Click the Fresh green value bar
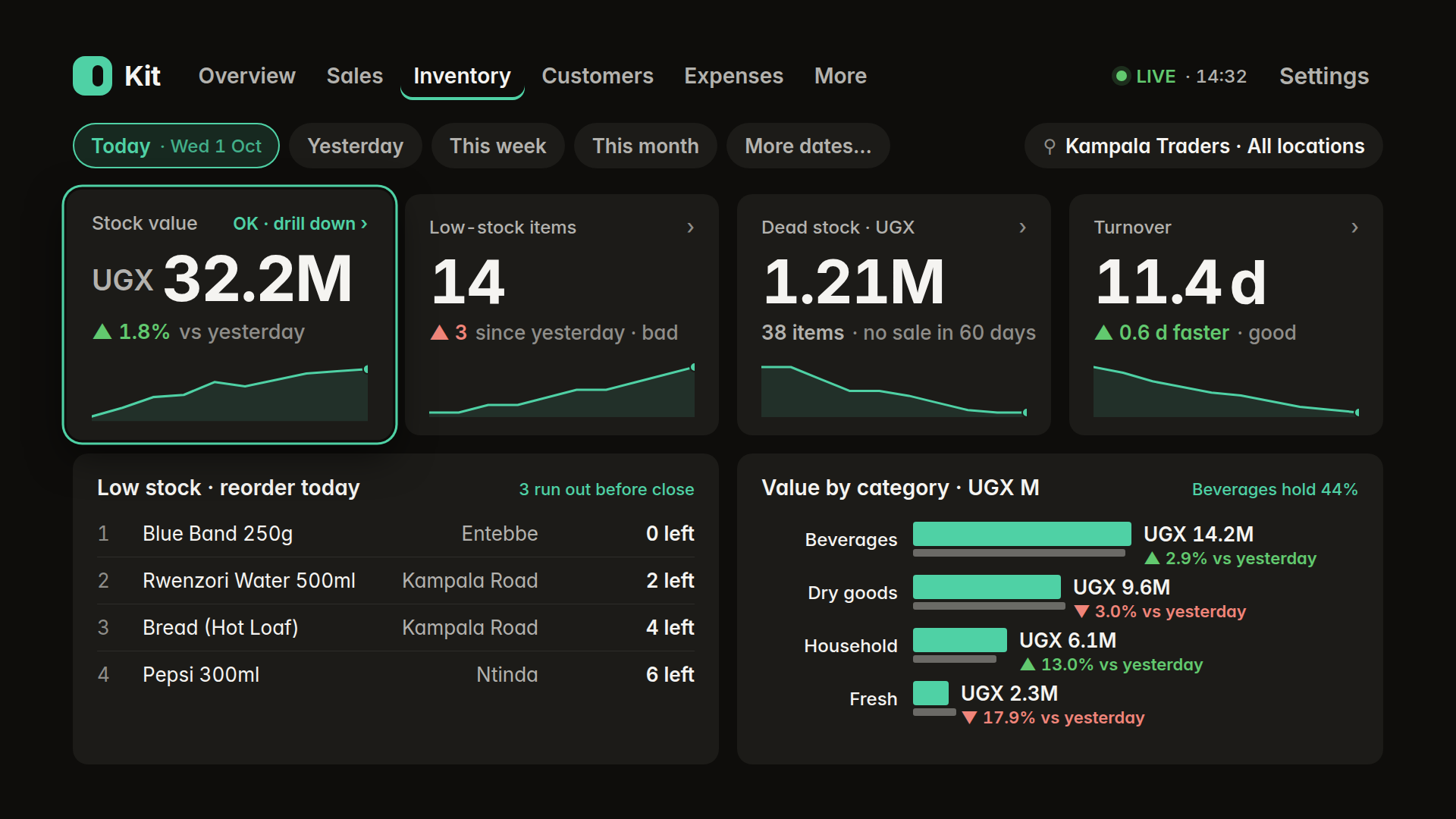 pyautogui.click(x=930, y=693)
